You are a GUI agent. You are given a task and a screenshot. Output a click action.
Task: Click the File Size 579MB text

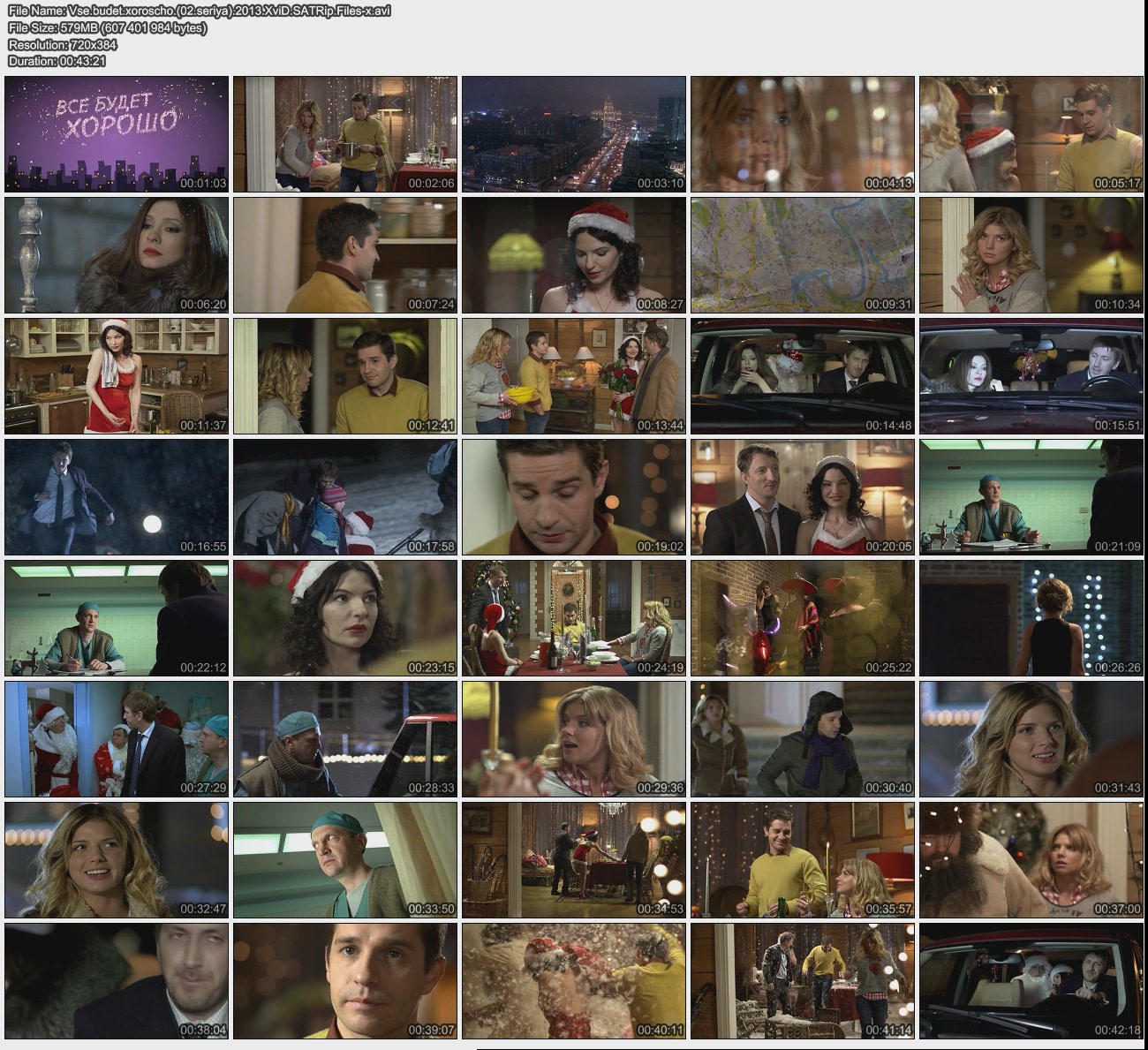107,27
